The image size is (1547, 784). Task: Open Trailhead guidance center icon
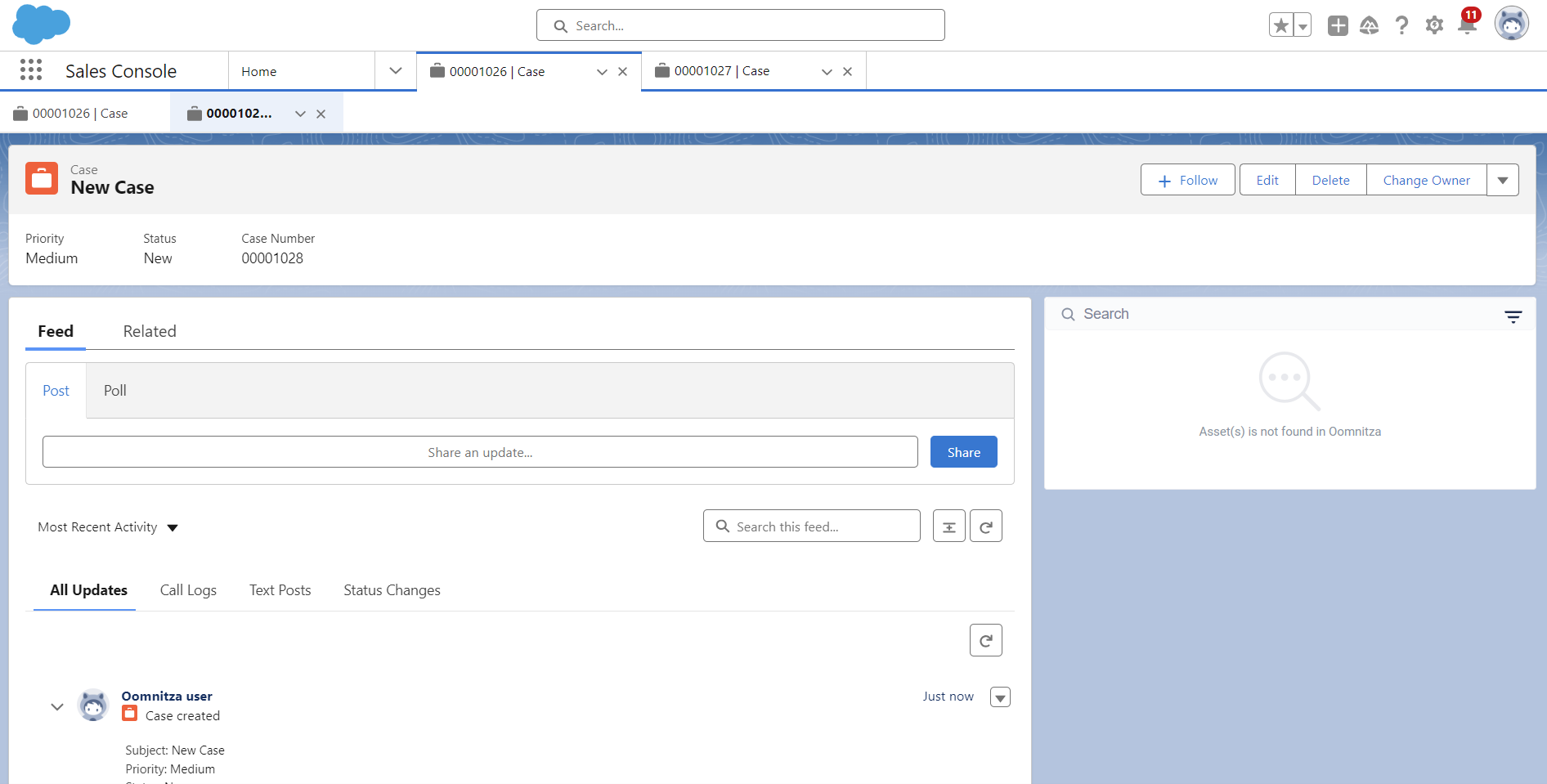point(1369,25)
